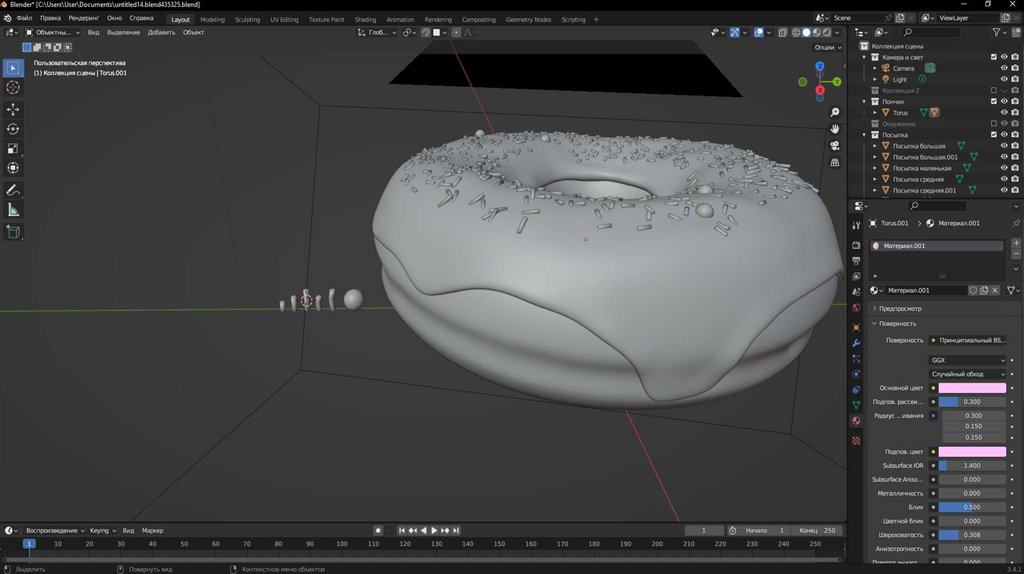Open the modifiers wrench properties tab
Image resolution: width=1024 pixels, height=574 pixels.
(x=856, y=343)
